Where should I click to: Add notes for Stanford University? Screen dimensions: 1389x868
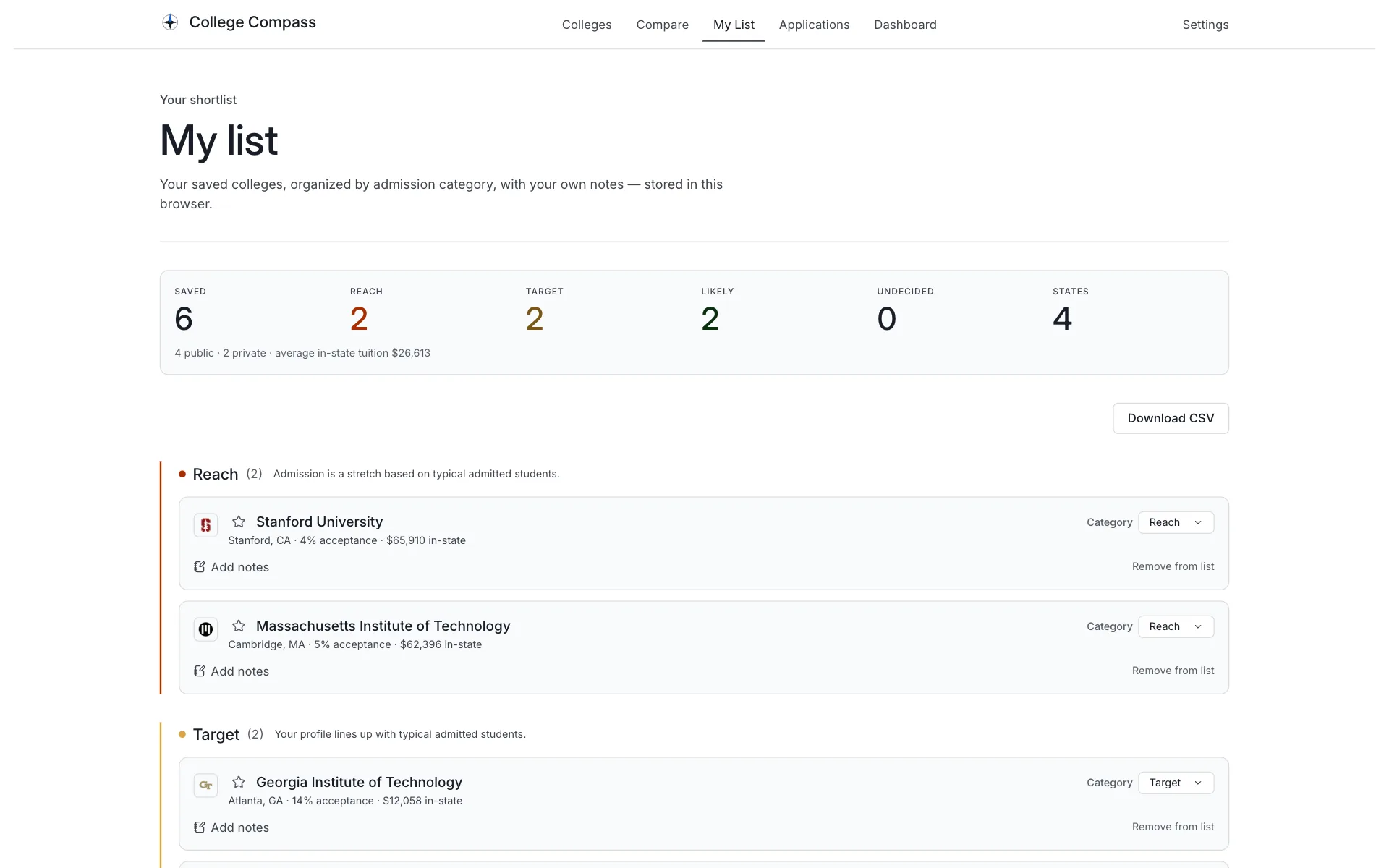(x=231, y=567)
